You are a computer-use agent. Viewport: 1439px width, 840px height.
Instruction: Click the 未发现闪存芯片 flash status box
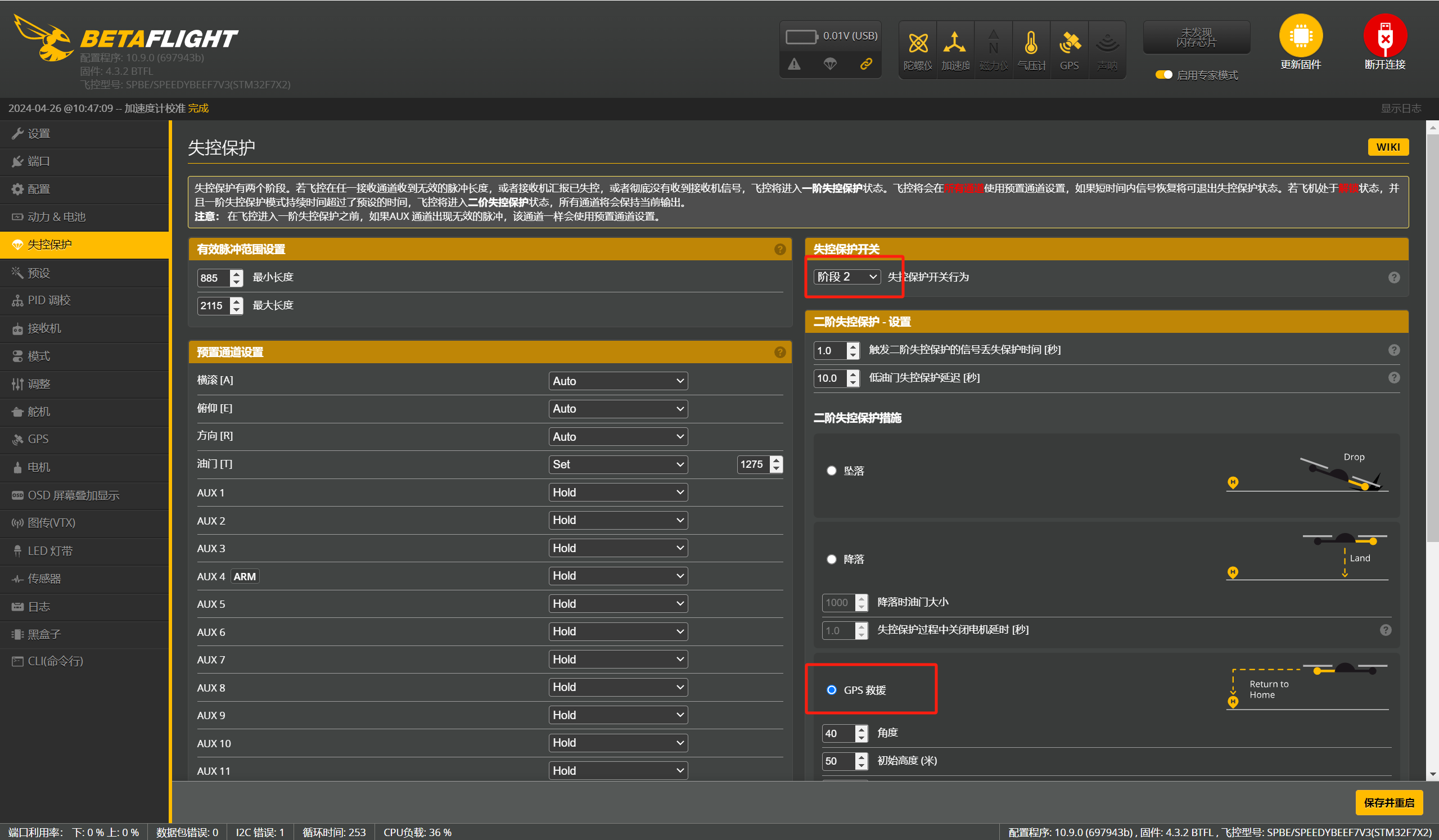tap(1196, 38)
